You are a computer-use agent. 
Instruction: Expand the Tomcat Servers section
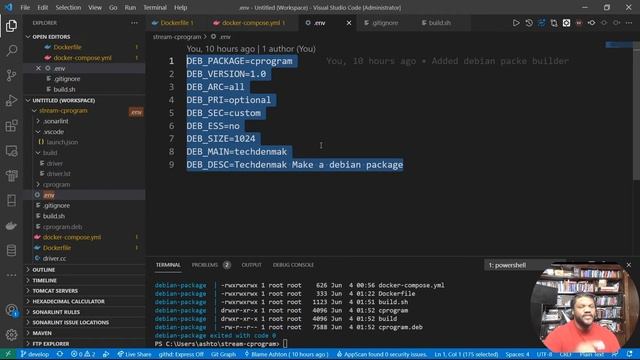pos(55,291)
